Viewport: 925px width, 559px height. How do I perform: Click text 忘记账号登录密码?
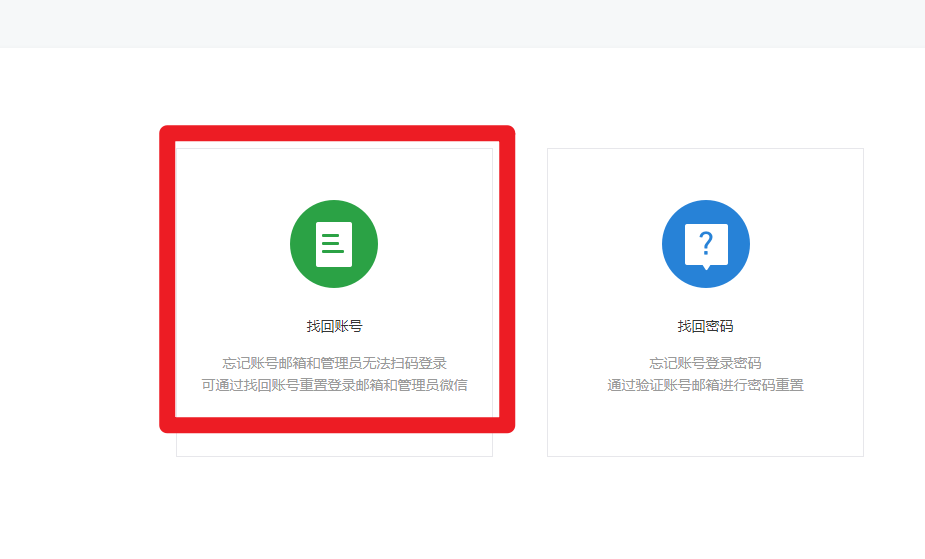coord(706,363)
